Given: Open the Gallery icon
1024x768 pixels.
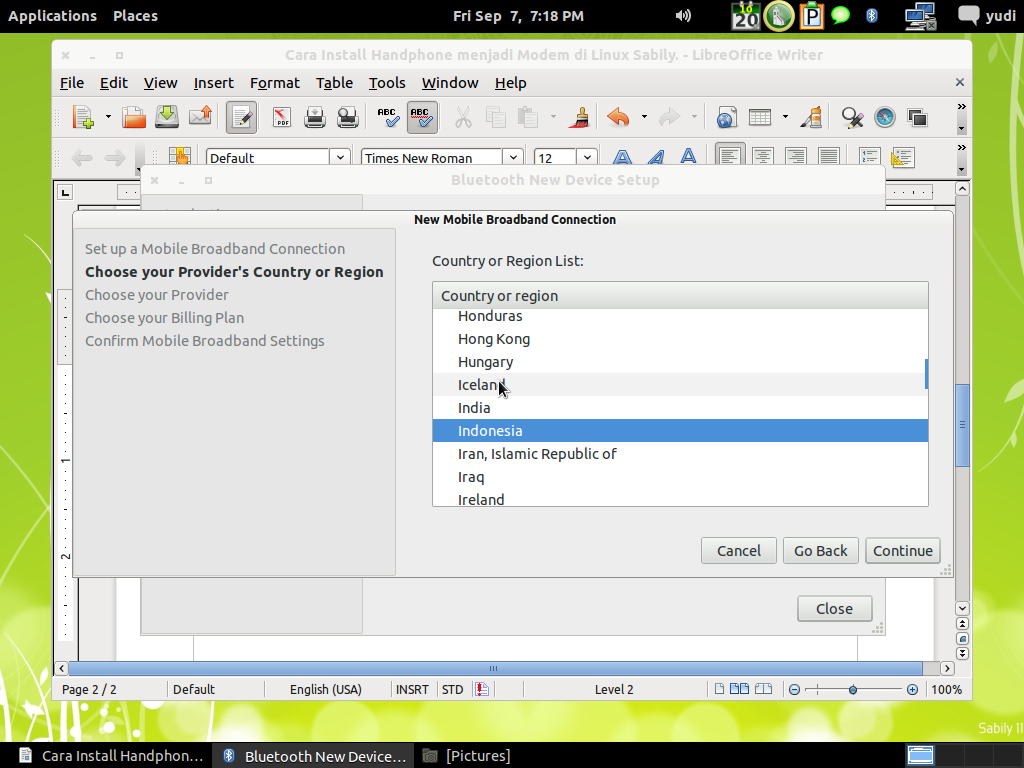Looking at the screenshot, I should (918, 118).
